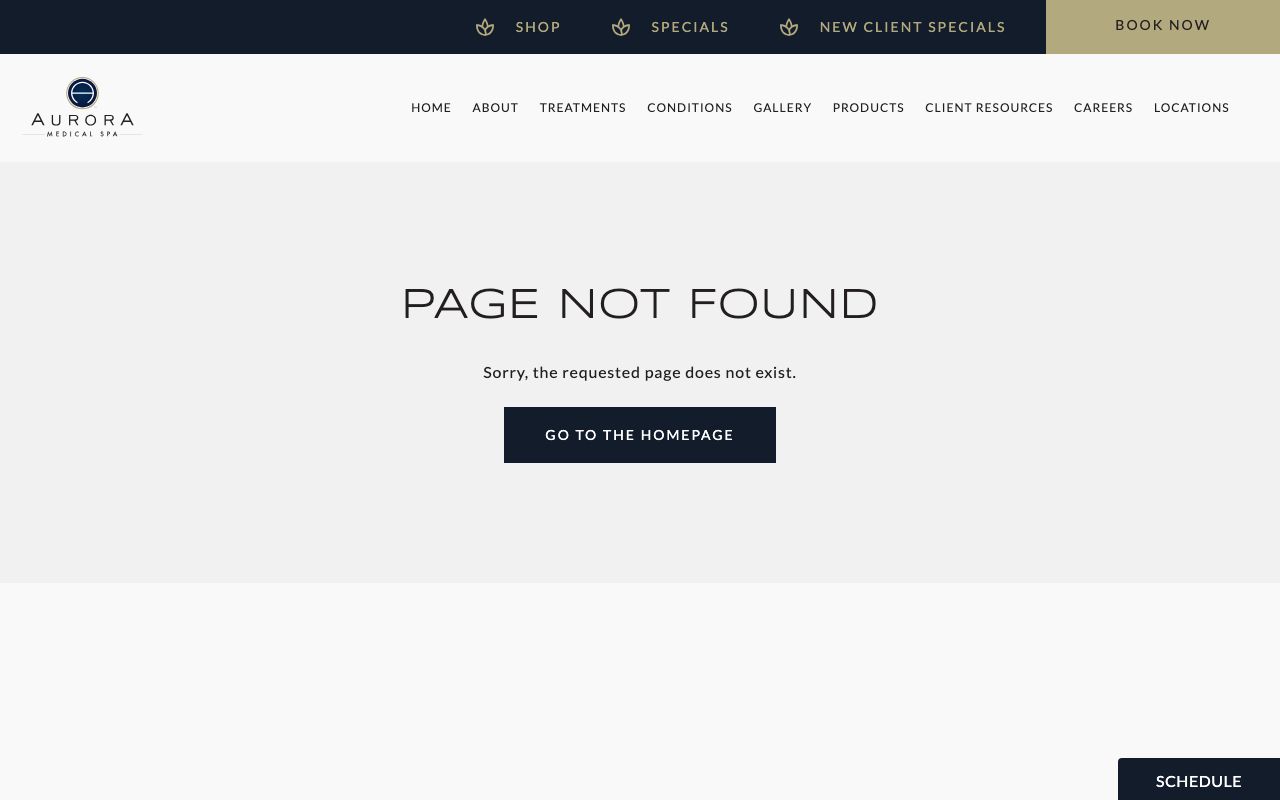This screenshot has width=1280, height=800.
Task: Select the Products menu item
Action: (x=868, y=108)
